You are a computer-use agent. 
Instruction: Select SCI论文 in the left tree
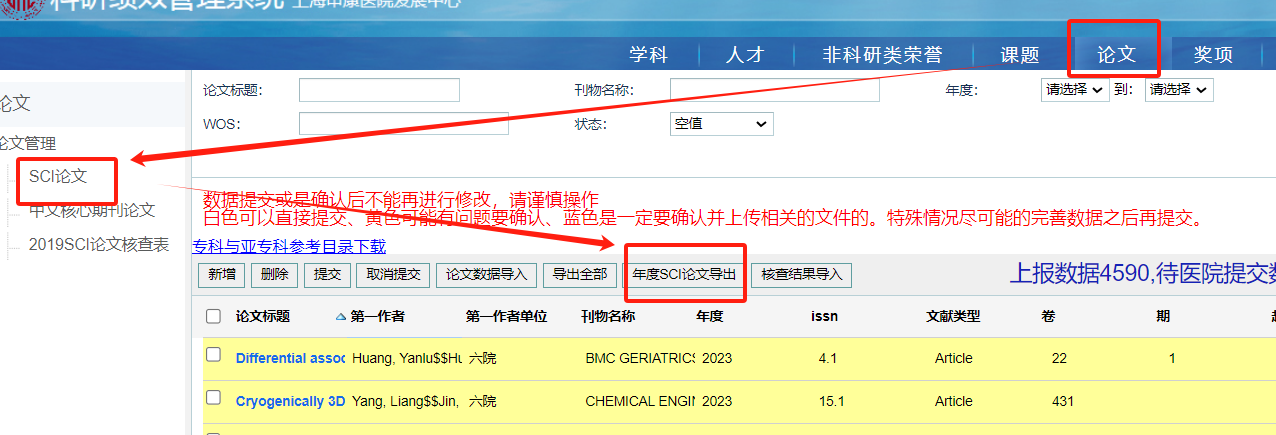pyautogui.click(x=58, y=177)
